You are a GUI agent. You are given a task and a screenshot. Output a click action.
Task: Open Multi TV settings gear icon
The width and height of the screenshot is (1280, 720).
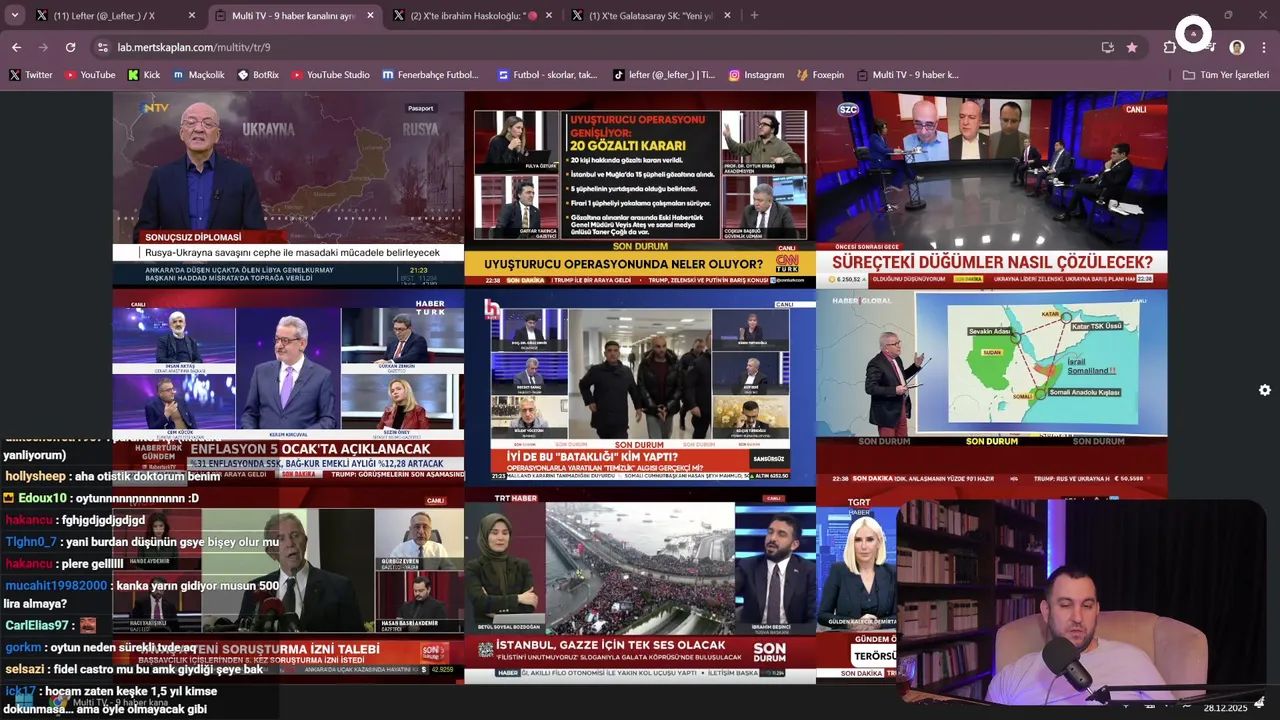1265,390
